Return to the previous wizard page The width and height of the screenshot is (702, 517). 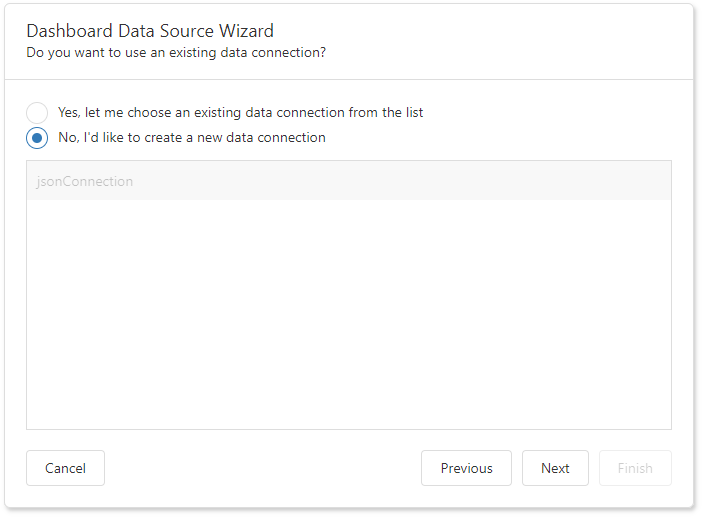pos(466,468)
